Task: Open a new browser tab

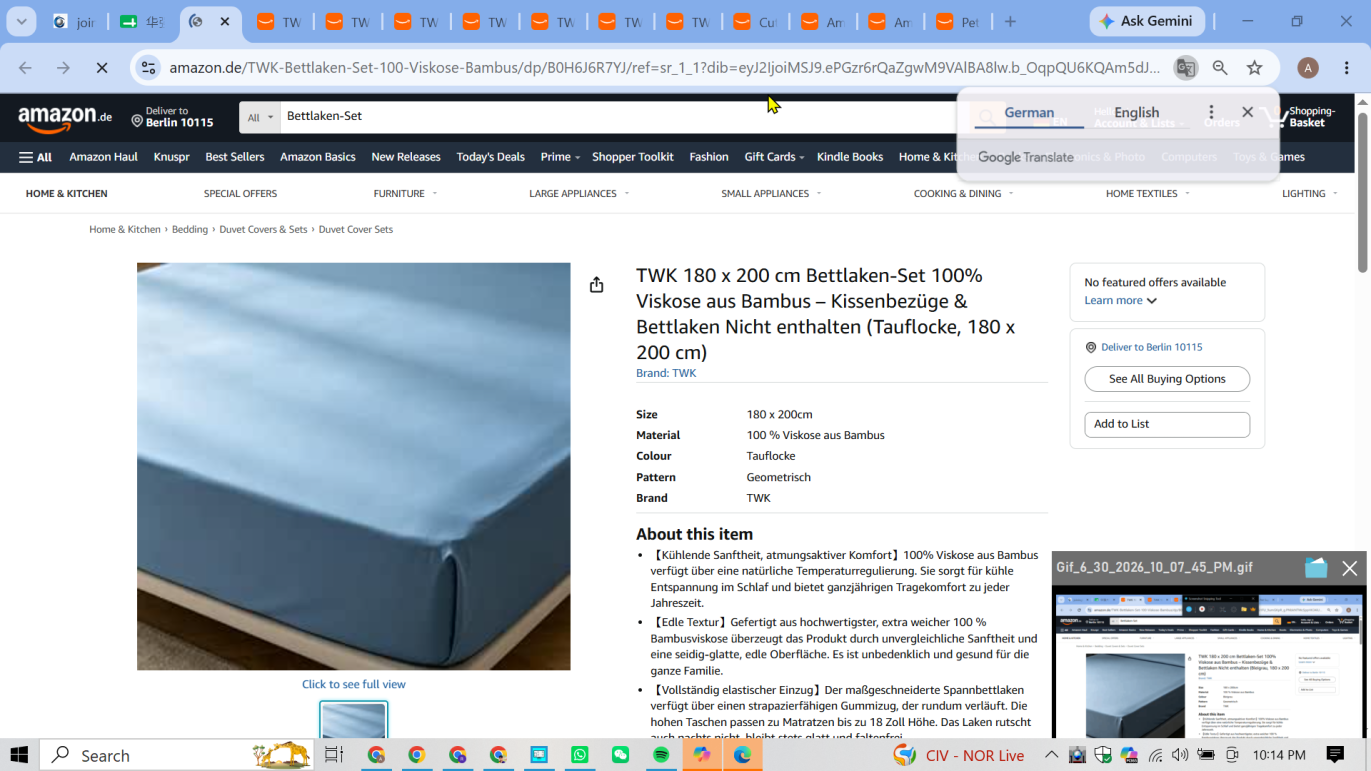Action: pos(1010,22)
